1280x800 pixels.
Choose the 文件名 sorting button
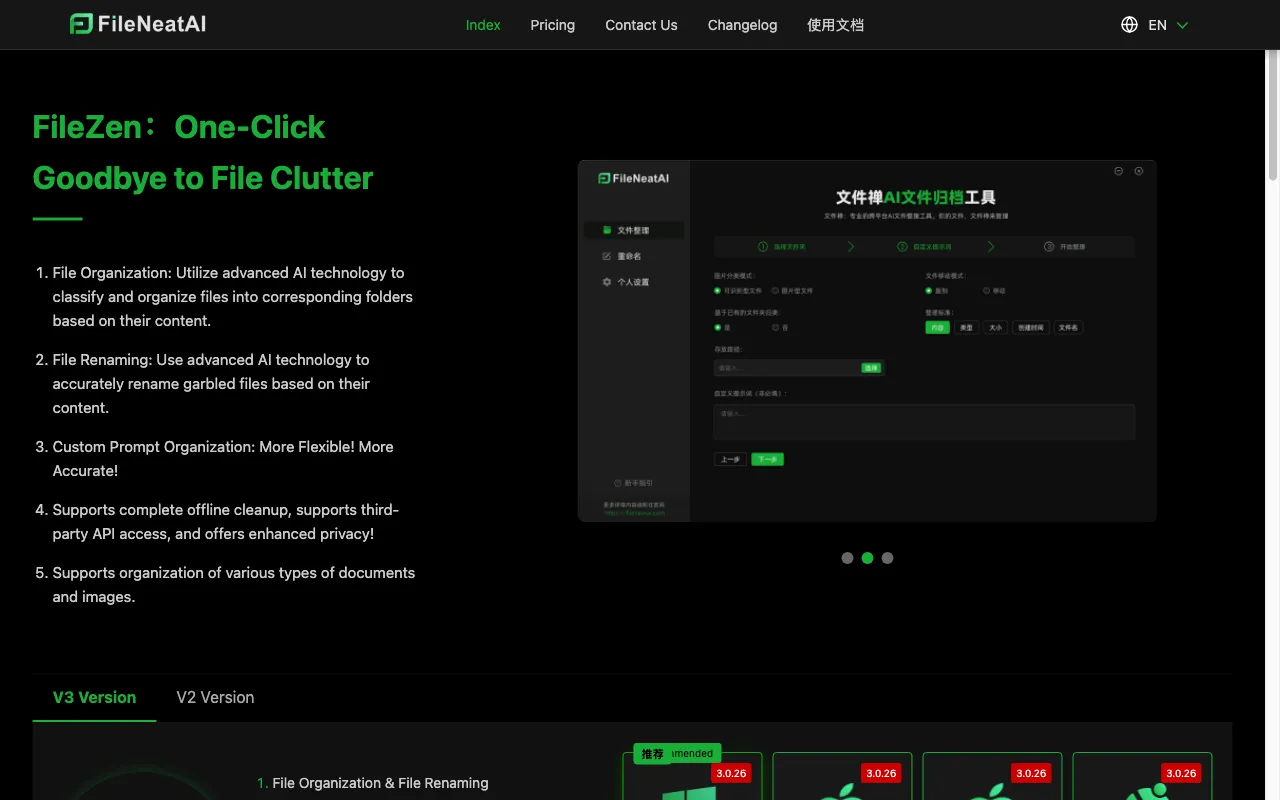[x=1068, y=327]
